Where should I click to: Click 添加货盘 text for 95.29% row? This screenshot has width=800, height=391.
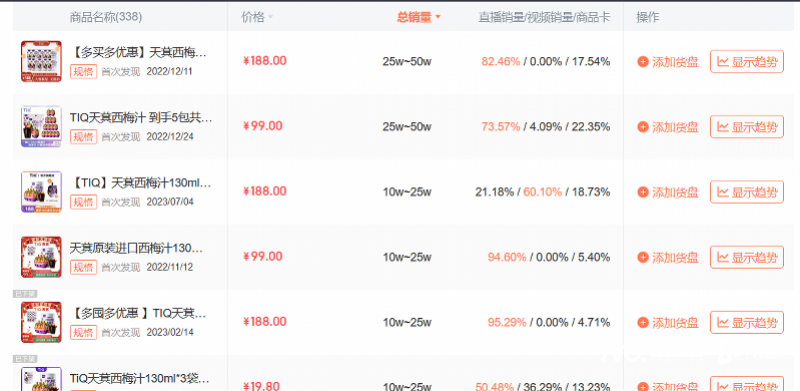(675, 323)
